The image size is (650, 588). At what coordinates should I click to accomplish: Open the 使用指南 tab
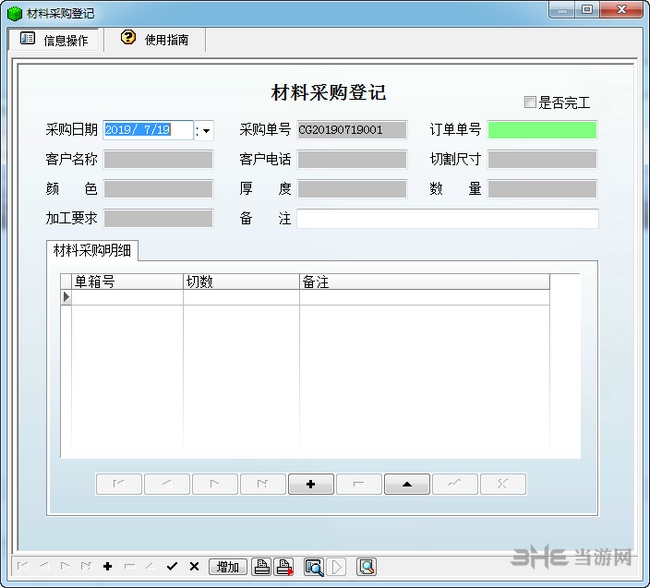pyautogui.click(x=155, y=39)
